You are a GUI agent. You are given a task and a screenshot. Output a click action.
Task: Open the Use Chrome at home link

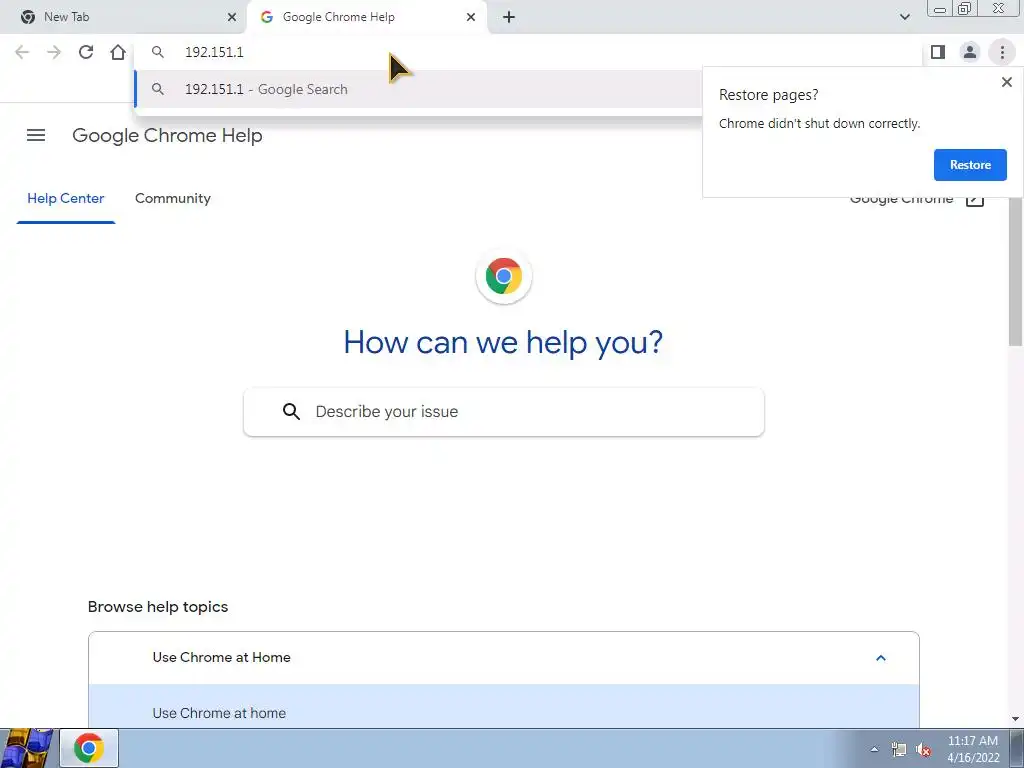coord(219,713)
